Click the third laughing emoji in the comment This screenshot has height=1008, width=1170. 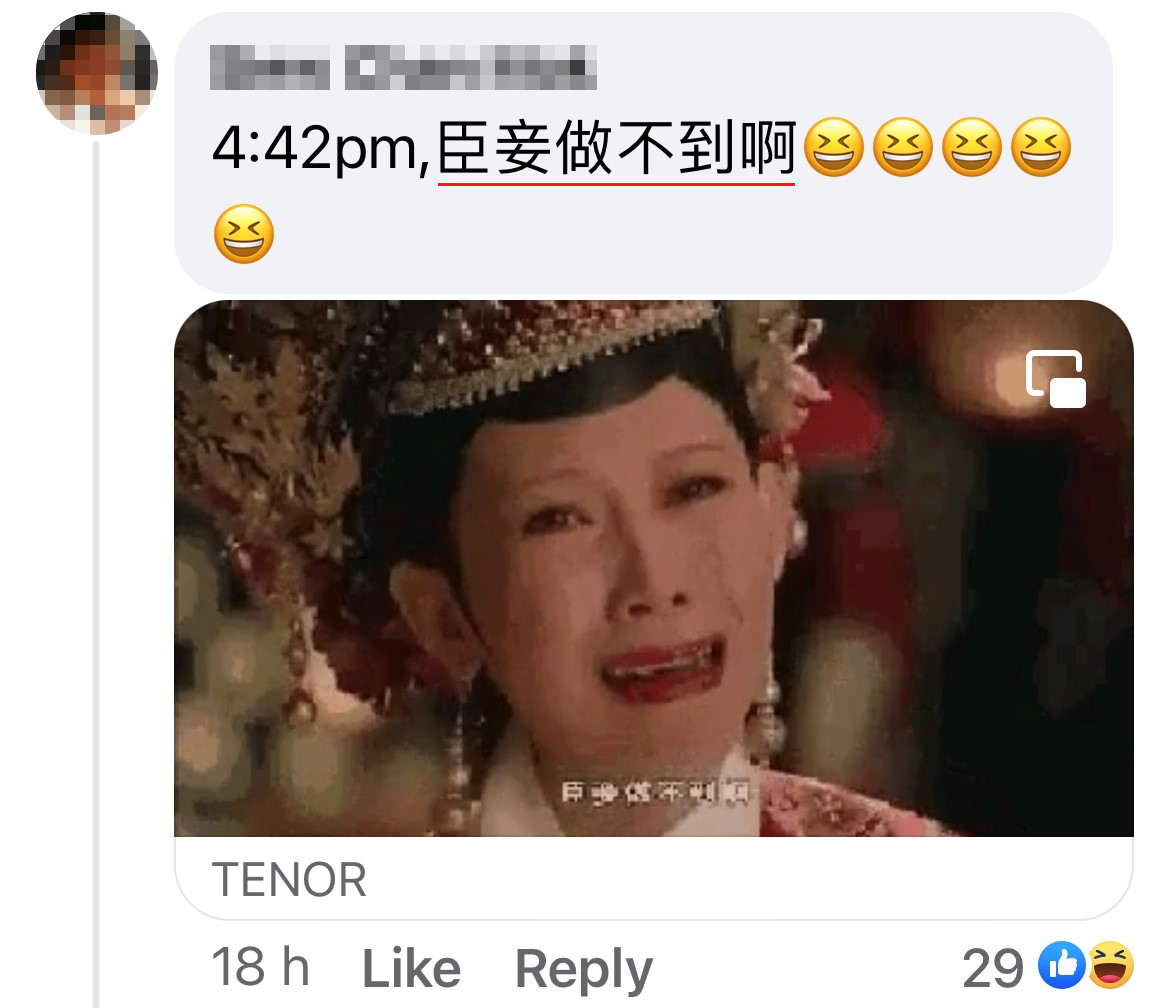pos(972,147)
